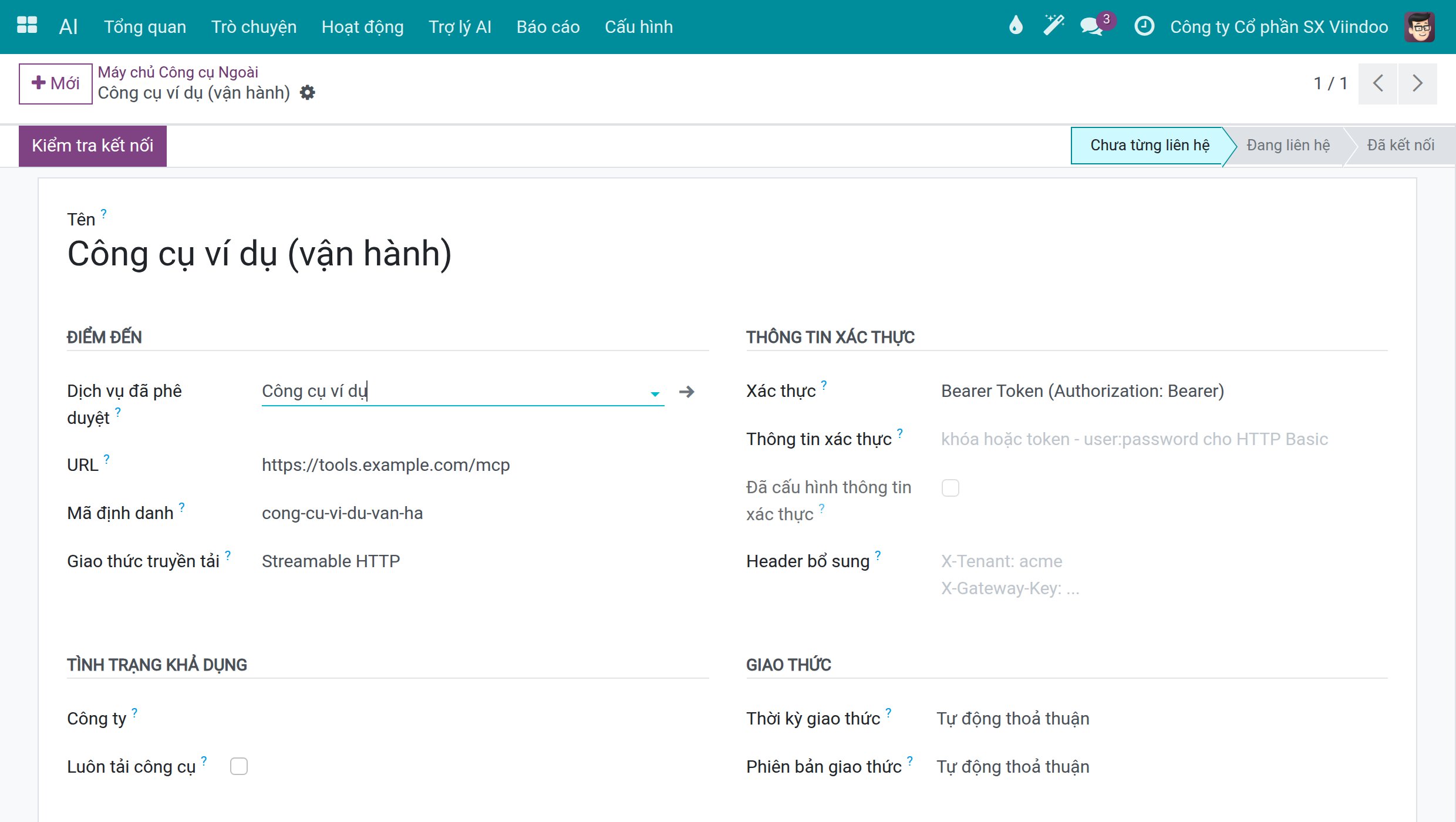
Task: Open Tổng quan menu
Action: click(145, 27)
